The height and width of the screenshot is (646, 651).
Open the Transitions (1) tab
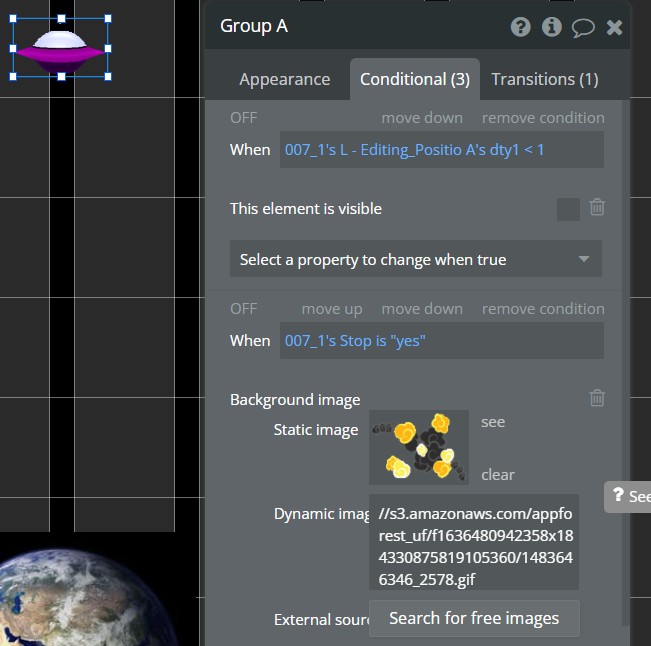click(545, 79)
